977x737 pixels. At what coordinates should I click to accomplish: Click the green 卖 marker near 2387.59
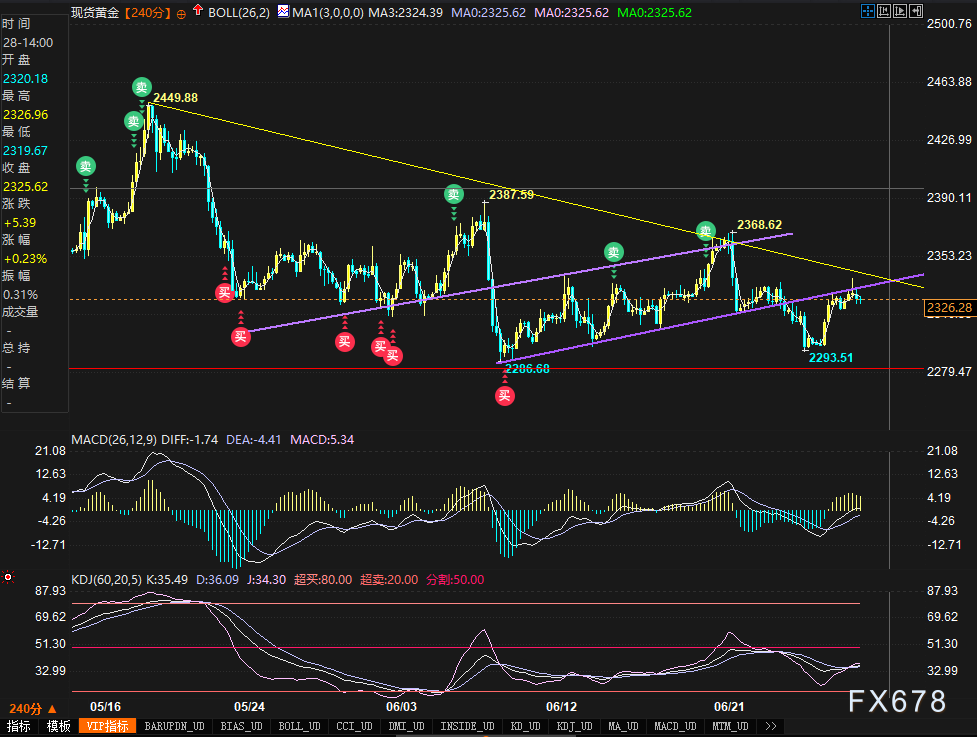(454, 195)
